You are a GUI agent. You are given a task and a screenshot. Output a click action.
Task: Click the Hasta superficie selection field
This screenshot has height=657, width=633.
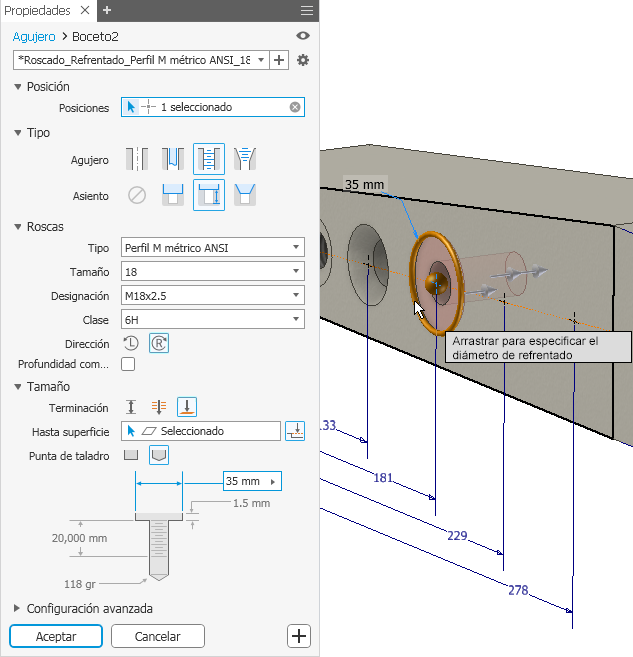click(x=201, y=431)
